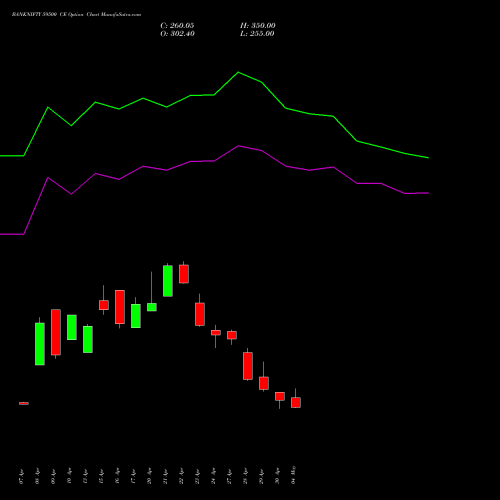
Task: Select the 23 Apr date label
Action: click(x=198, y=477)
